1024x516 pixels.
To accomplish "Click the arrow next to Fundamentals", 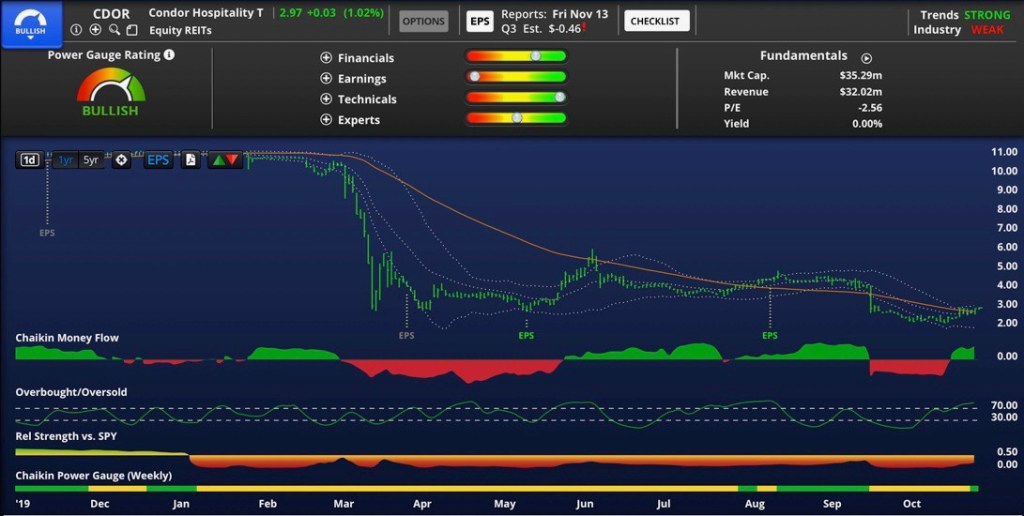I will [x=866, y=58].
